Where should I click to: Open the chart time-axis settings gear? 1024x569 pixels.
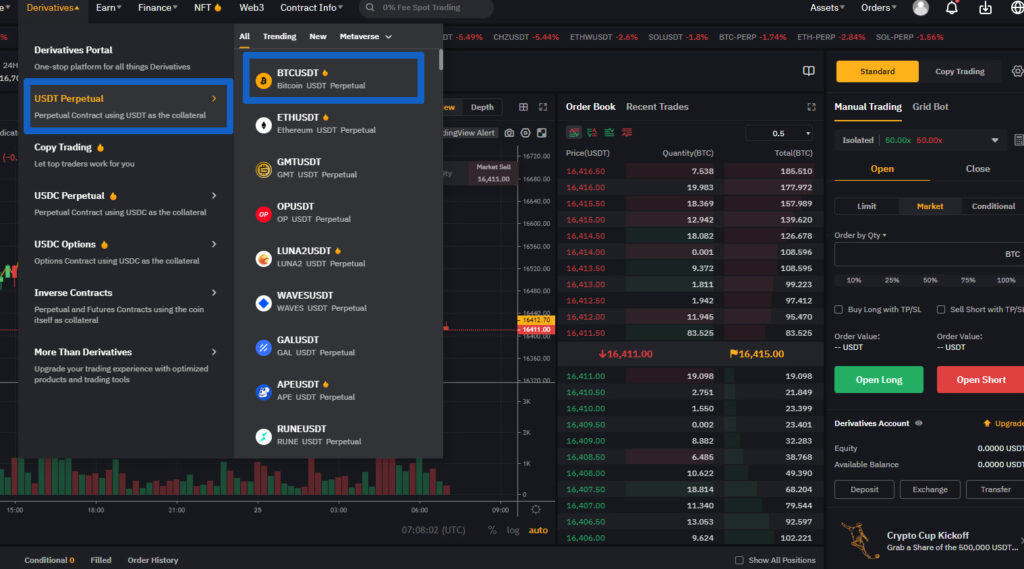coord(536,510)
